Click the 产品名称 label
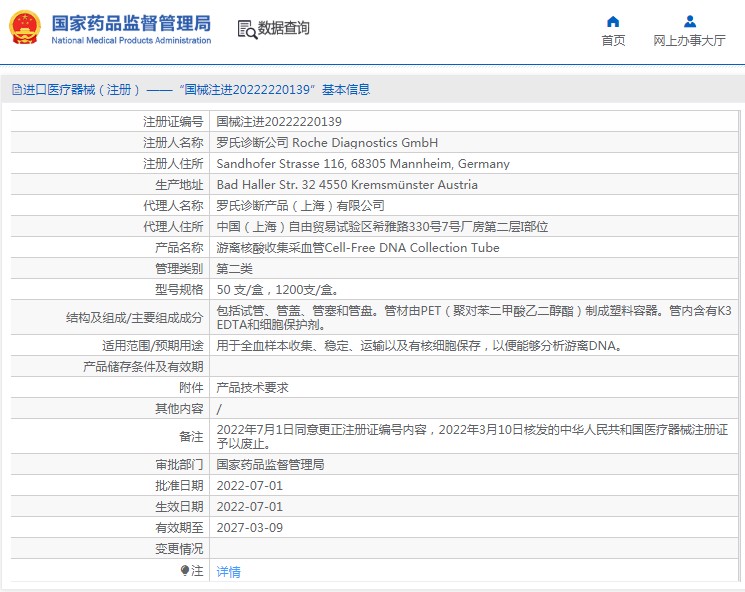This screenshot has height=592, width=745. (179, 248)
